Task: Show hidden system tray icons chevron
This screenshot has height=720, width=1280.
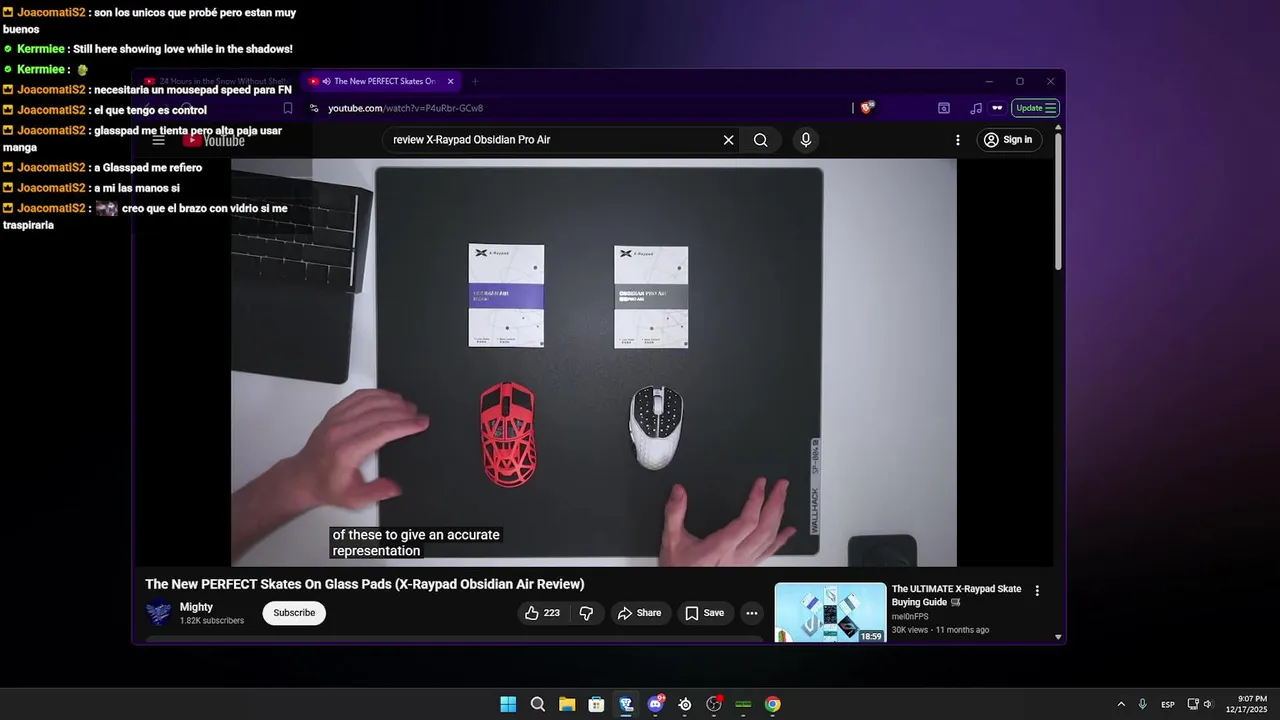Action: coord(1121,704)
